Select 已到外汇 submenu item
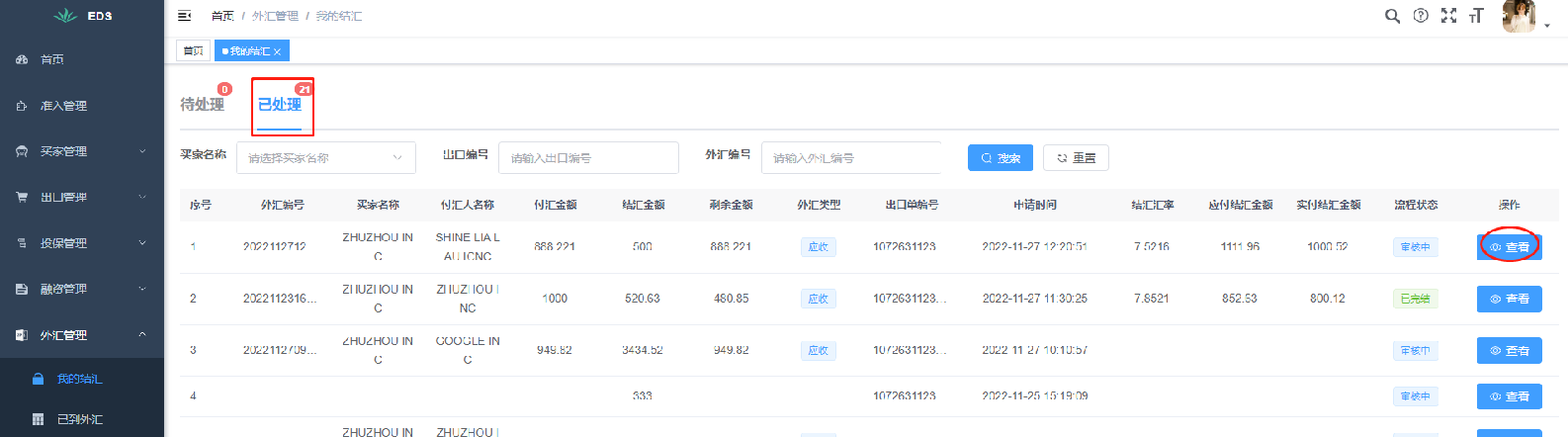Viewport: 1568px width, 437px height. tap(82, 419)
